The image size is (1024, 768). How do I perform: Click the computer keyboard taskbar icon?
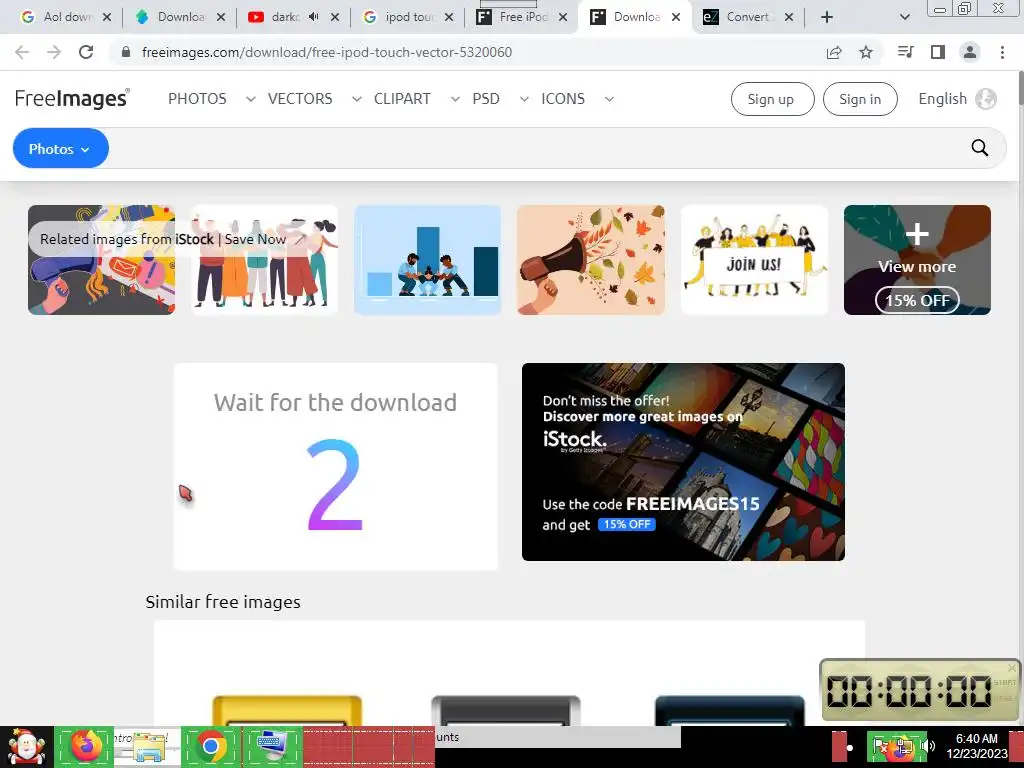(x=272, y=746)
